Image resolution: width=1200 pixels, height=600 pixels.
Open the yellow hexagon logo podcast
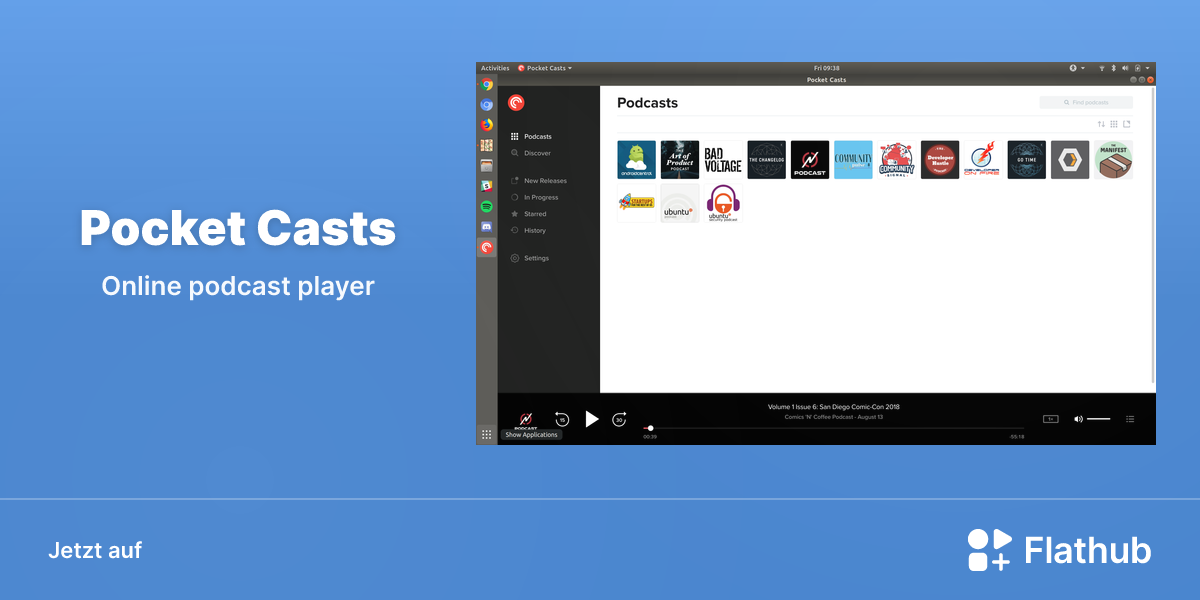(x=1070, y=160)
